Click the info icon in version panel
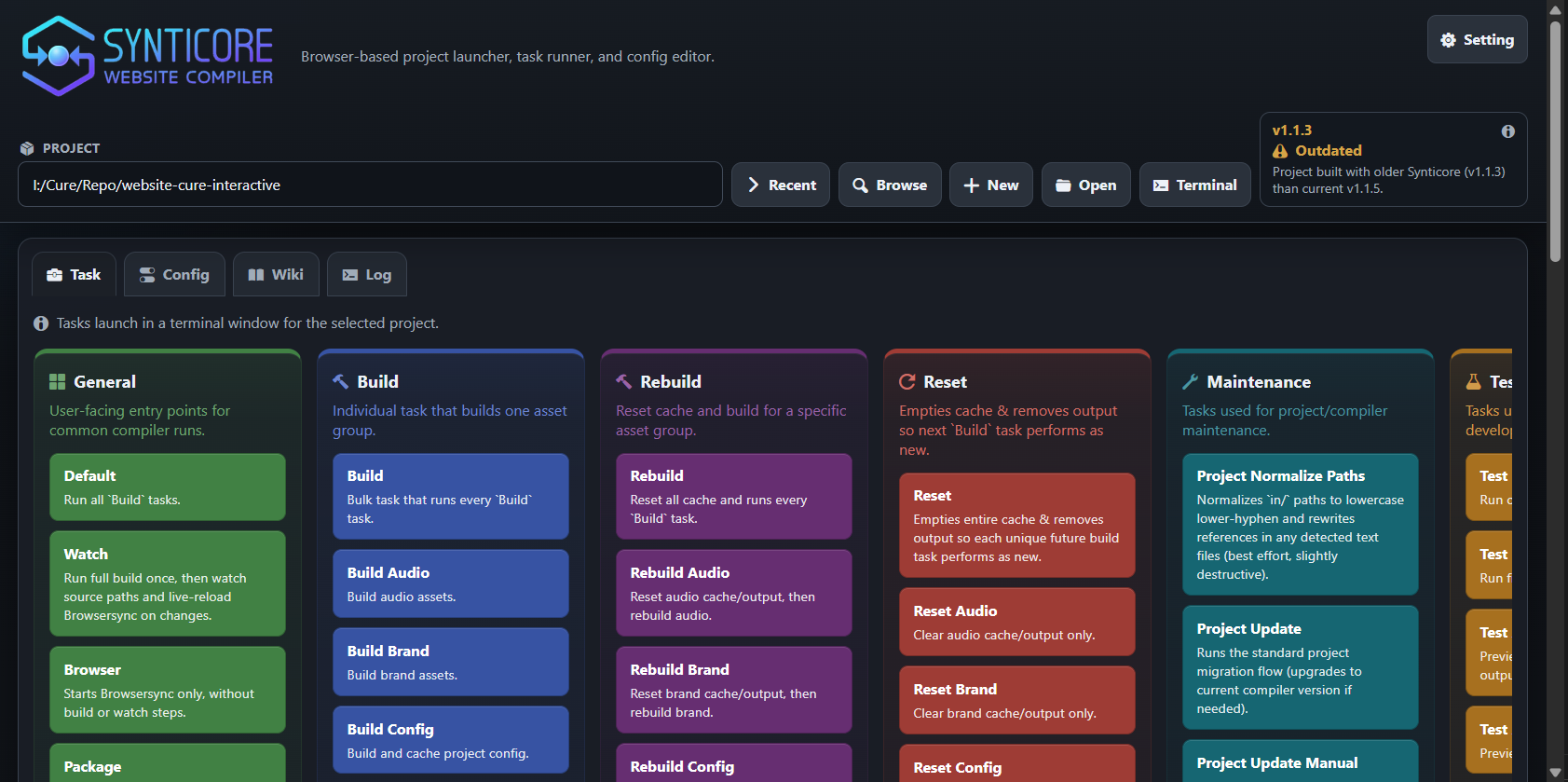Screen dimensions: 1568x782 1507,131
